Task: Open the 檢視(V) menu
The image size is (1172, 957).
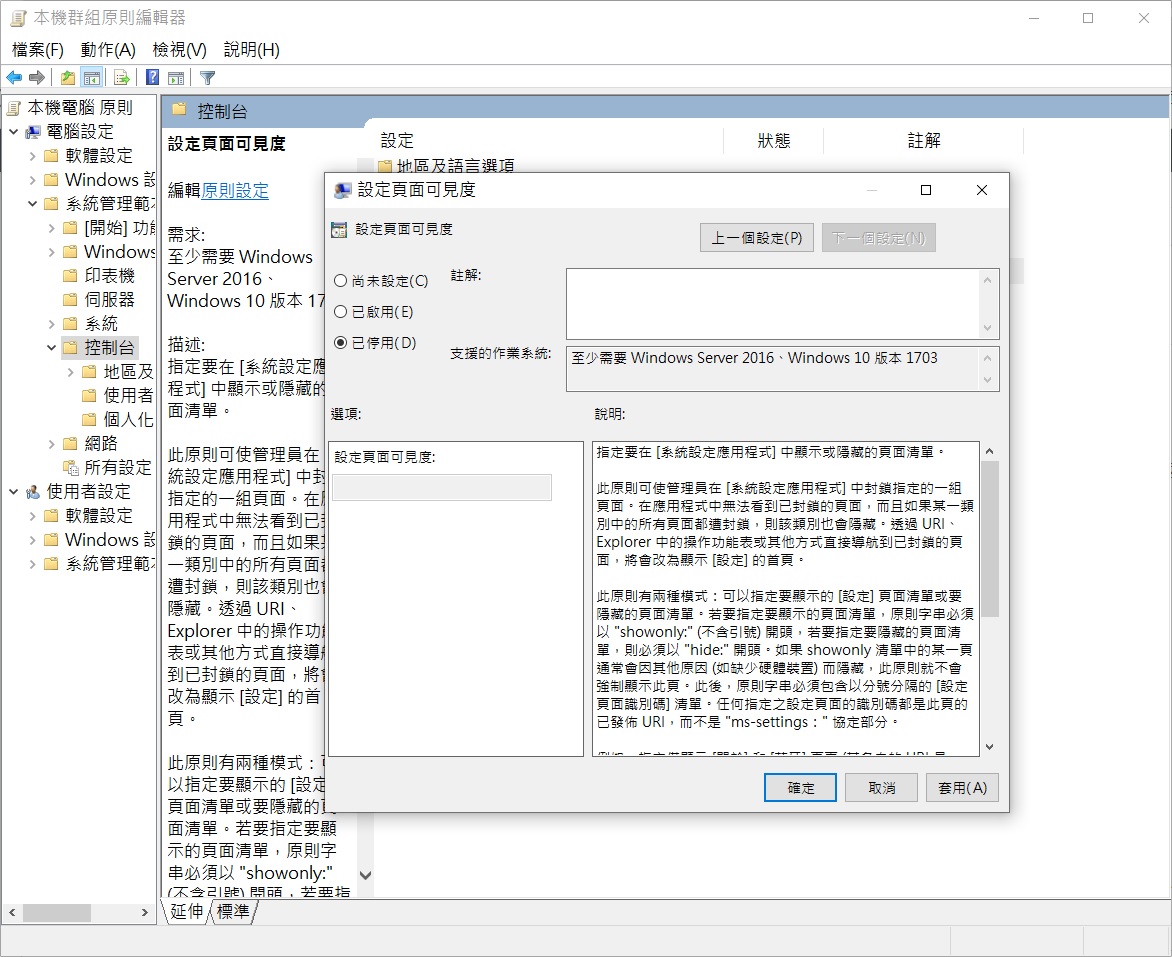Action: click(179, 50)
